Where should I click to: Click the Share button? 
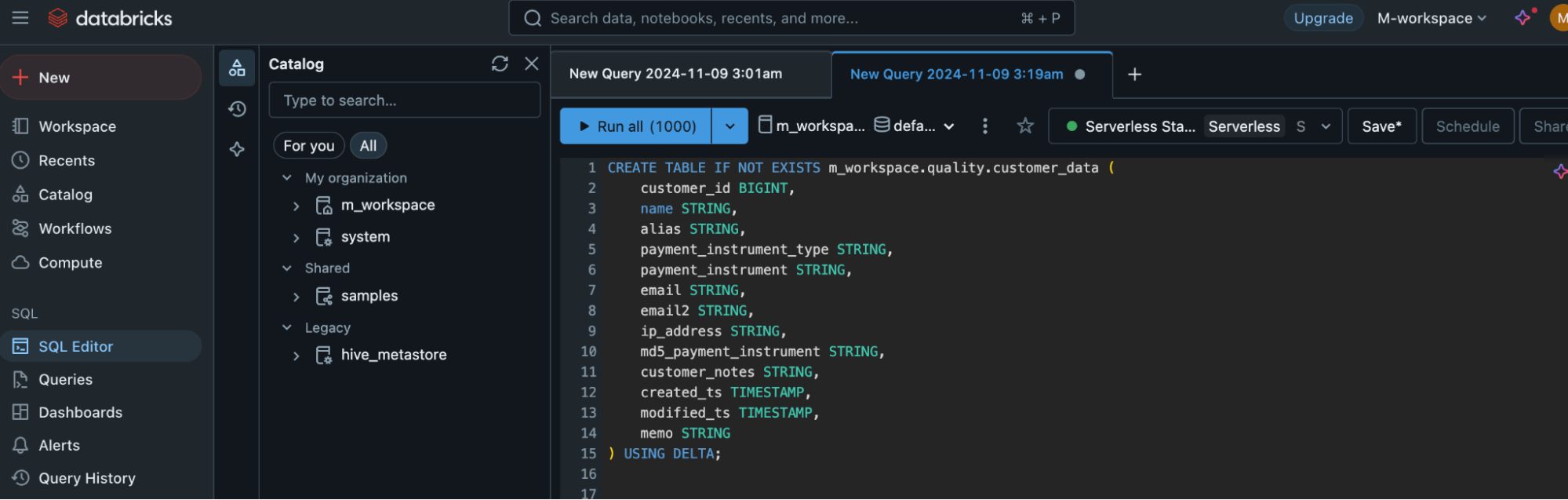click(x=1545, y=126)
